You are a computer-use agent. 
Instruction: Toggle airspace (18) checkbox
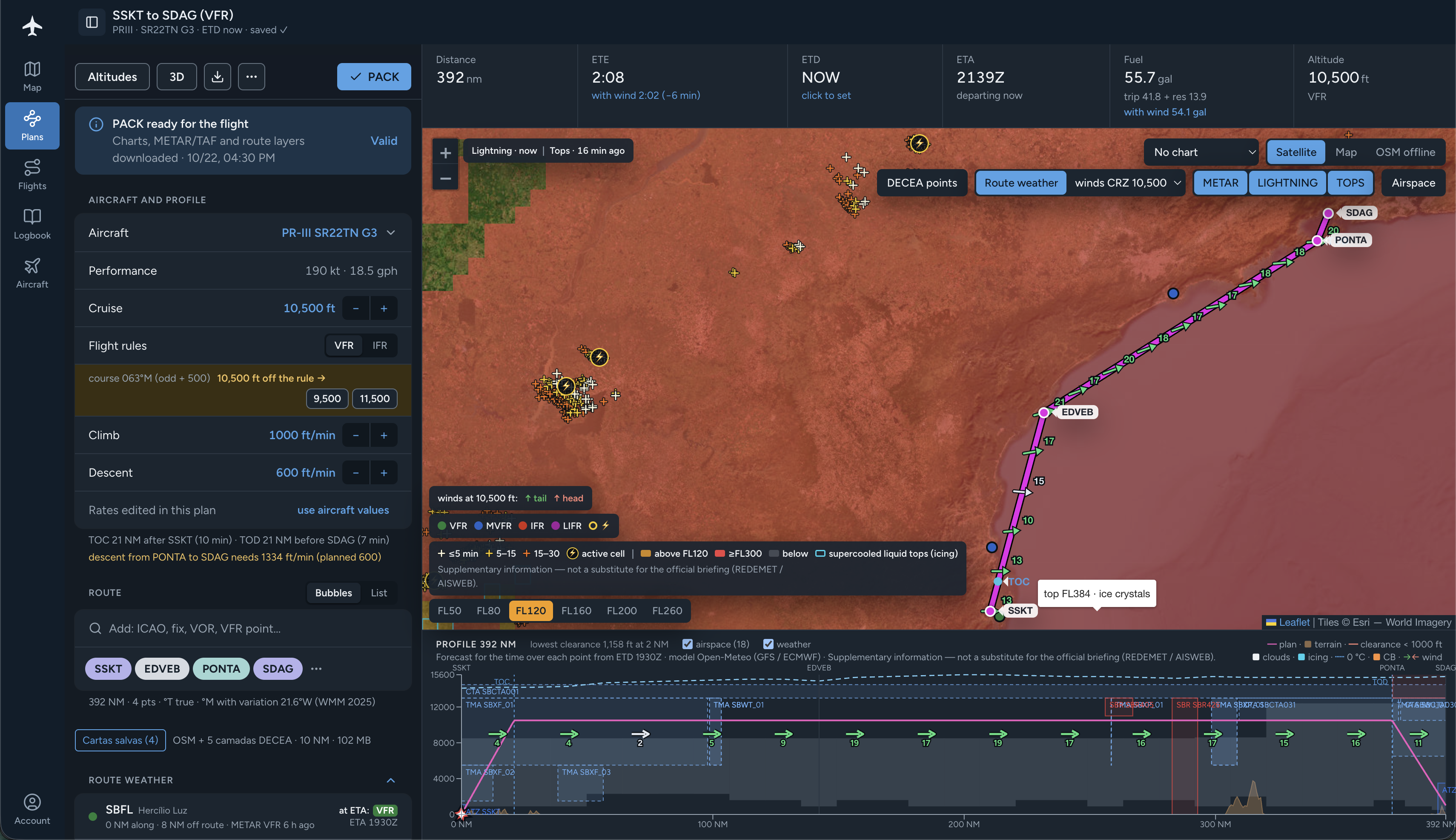688,644
